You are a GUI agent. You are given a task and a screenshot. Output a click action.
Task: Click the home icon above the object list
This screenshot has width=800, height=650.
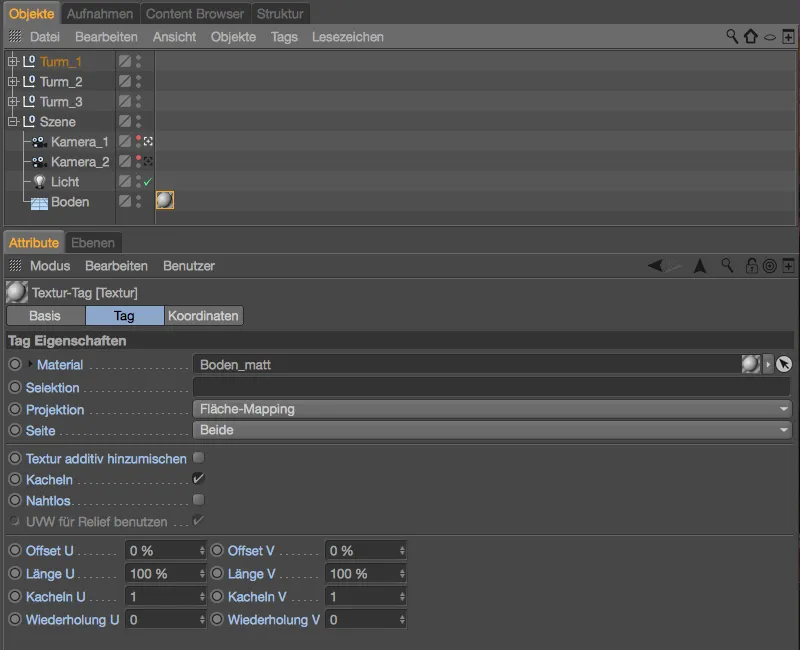750,36
